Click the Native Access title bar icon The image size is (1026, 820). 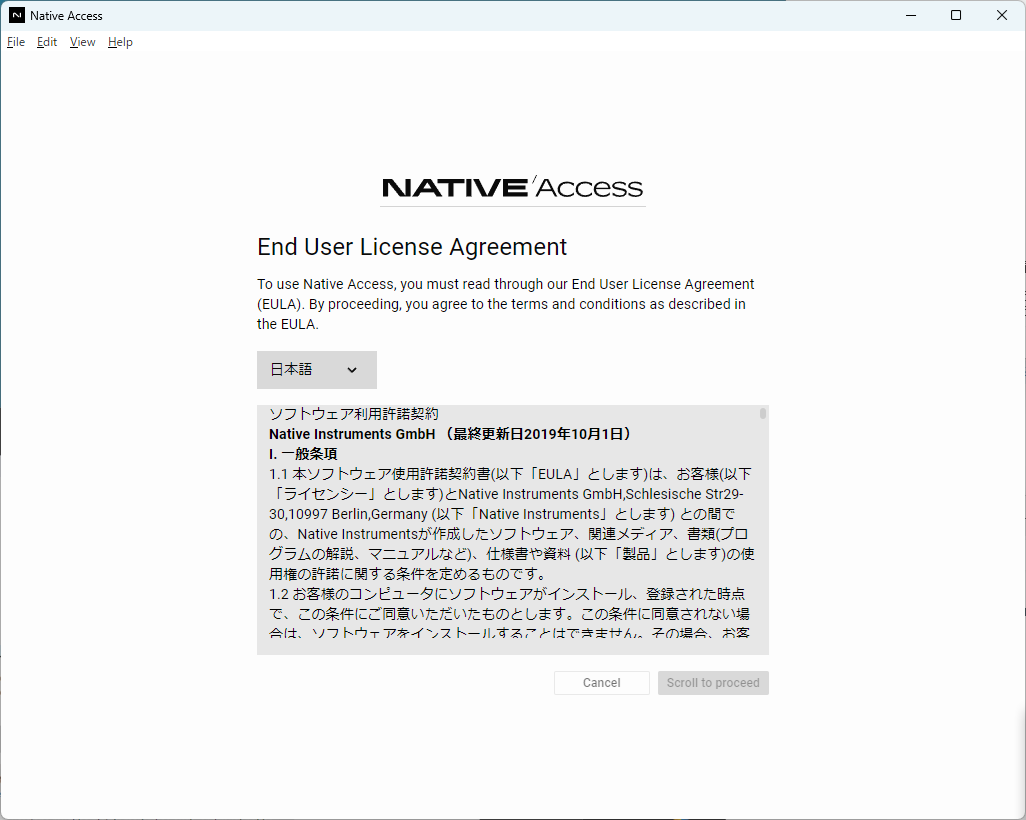tap(16, 15)
